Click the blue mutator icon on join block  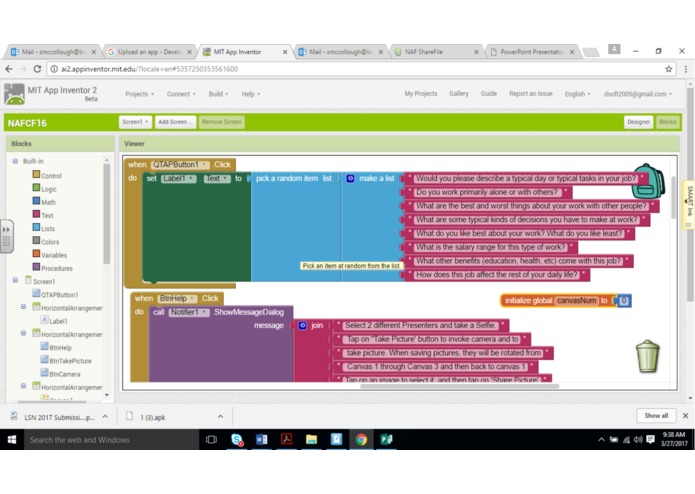point(302,326)
